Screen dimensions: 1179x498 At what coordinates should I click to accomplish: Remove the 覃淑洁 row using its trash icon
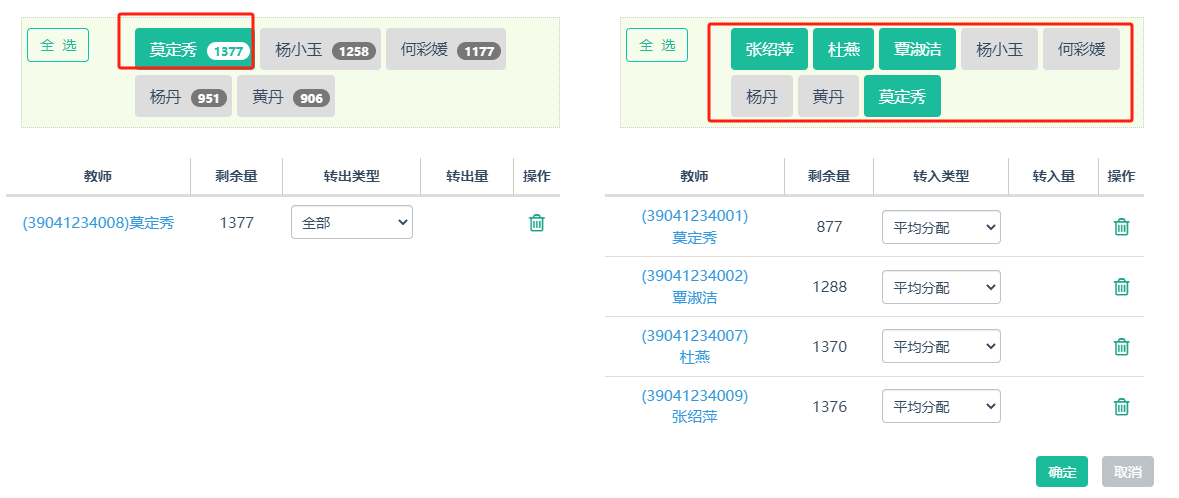click(x=1122, y=287)
